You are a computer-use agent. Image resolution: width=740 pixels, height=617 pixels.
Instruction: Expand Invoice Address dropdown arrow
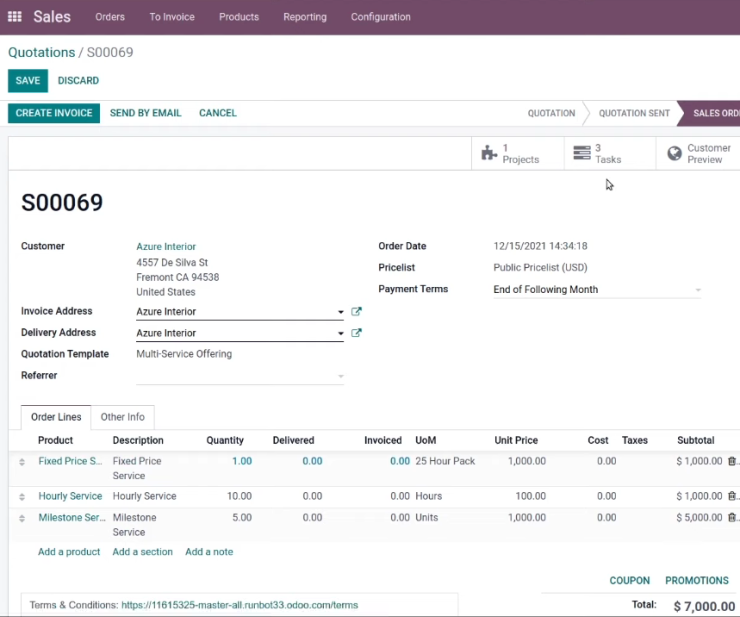(340, 312)
